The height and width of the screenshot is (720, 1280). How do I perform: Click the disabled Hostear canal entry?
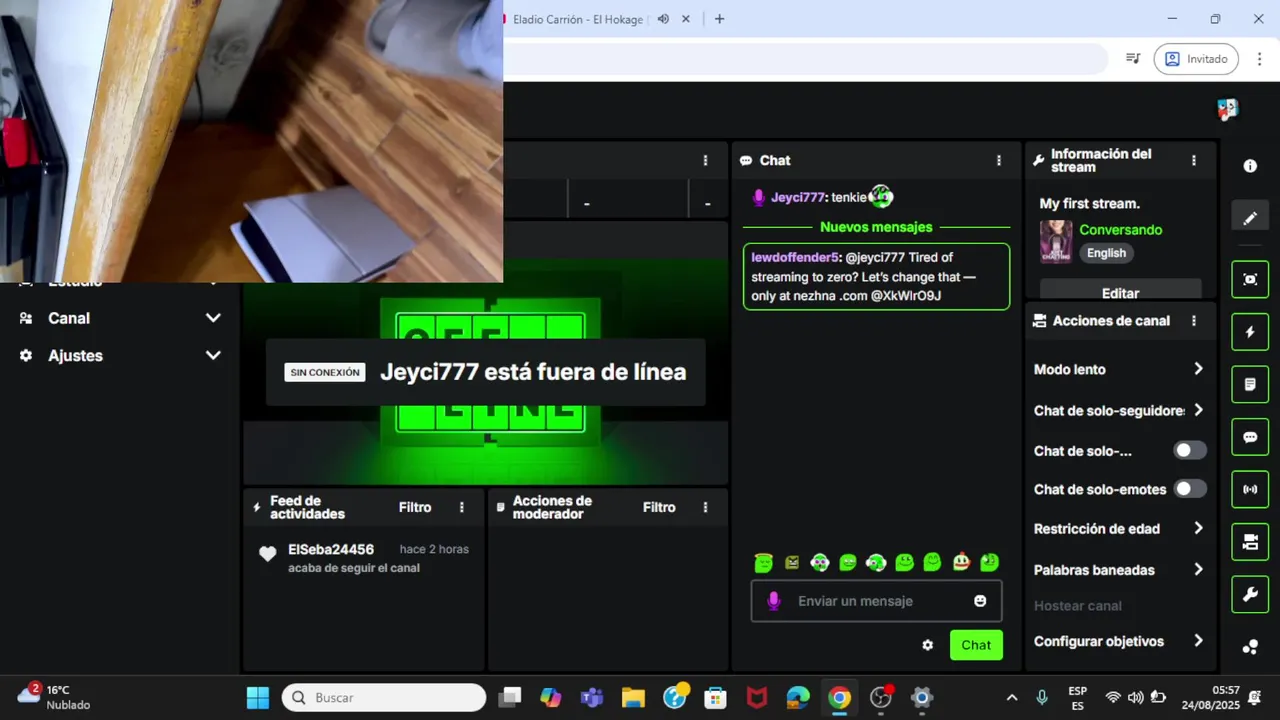click(1077, 605)
